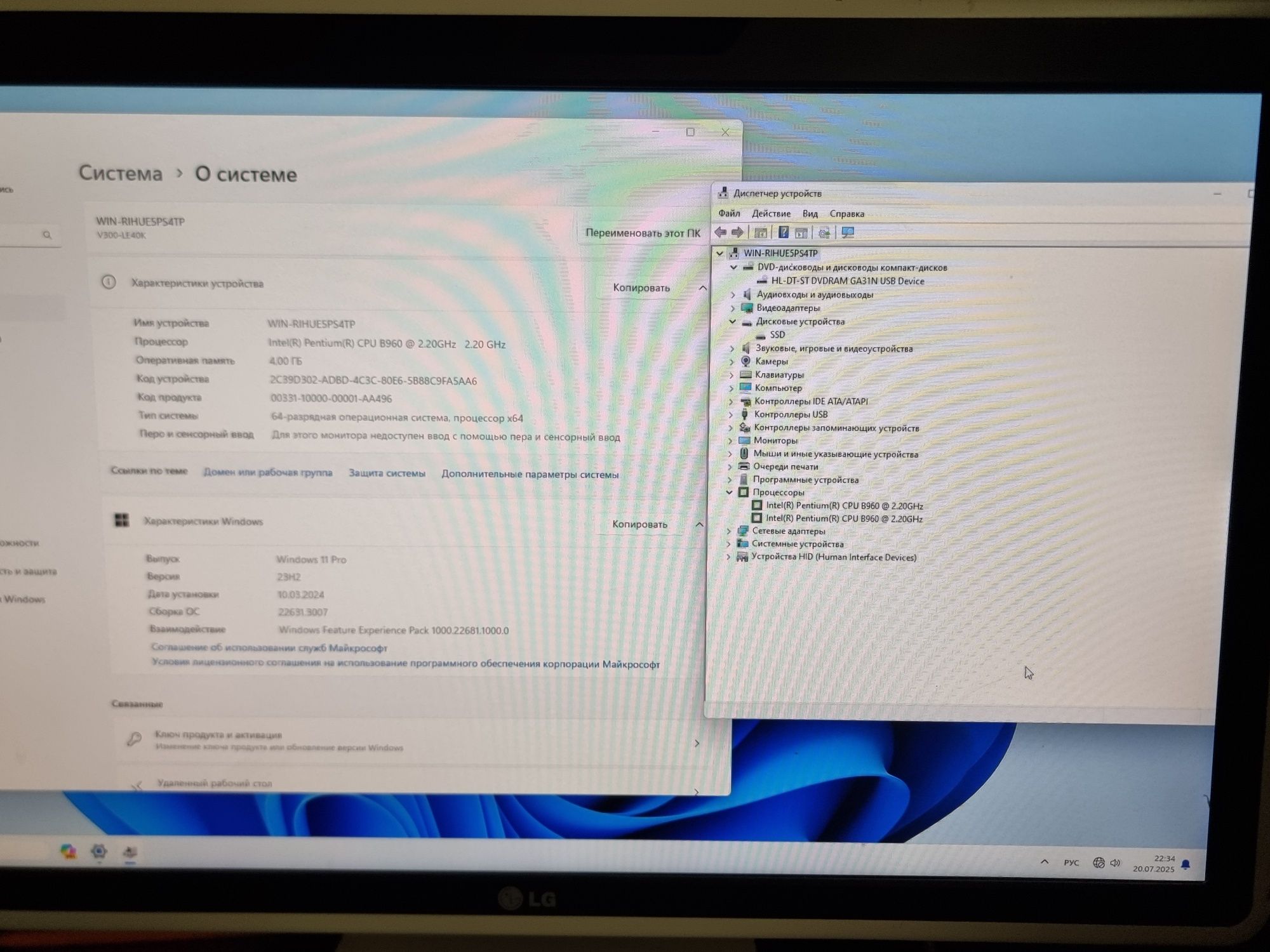The image size is (1270, 952).
Task: Select the SSD disk device
Action: pyautogui.click(x=778, y=334)
